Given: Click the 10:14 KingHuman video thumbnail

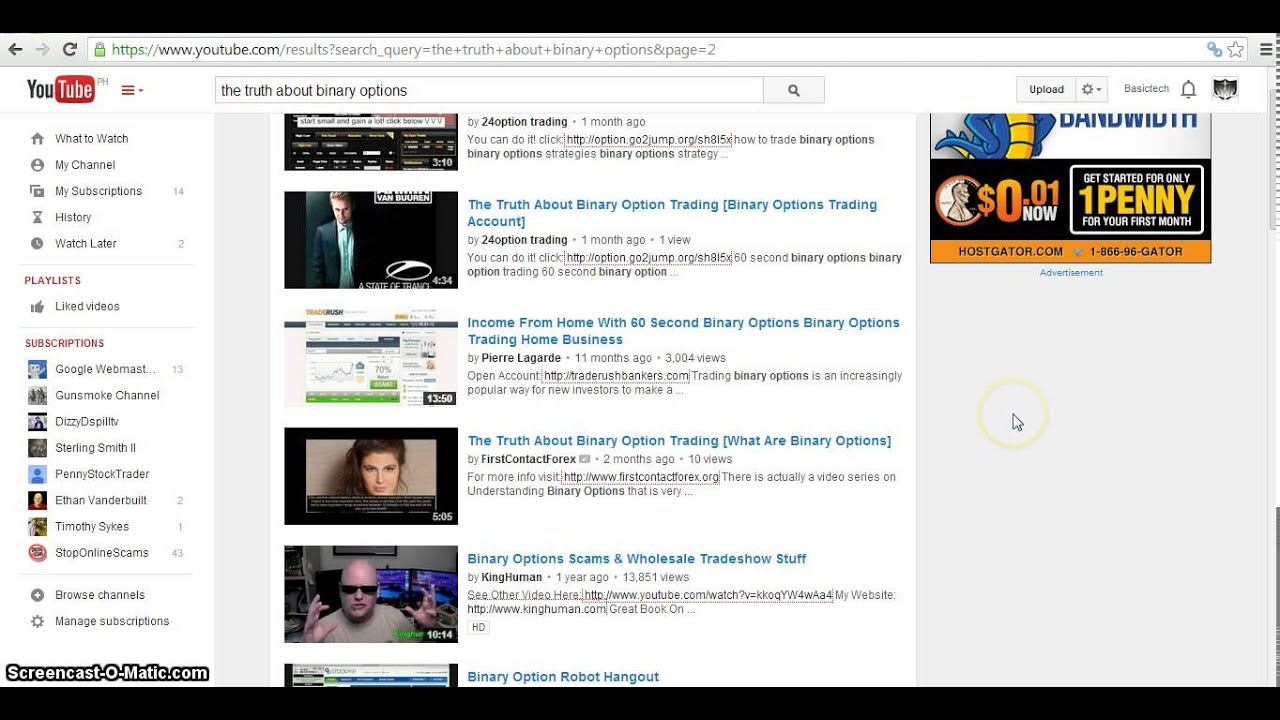Looking at the screenshot, I should click(371, 594).
